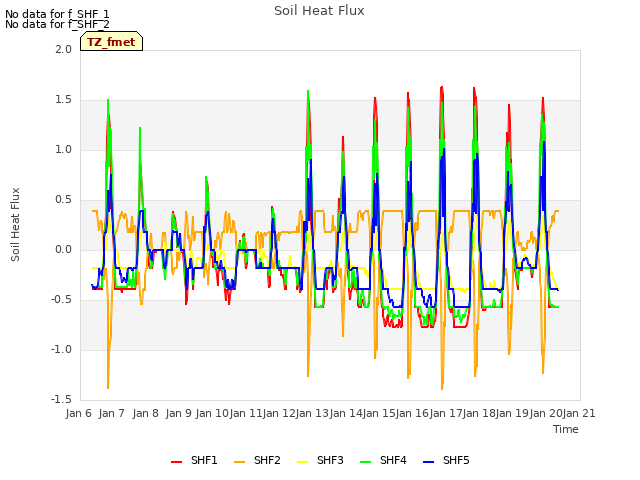Click the Jan 6 x-axis tick label
Viewport: 640px width, 480px height.
click(78, 413)
